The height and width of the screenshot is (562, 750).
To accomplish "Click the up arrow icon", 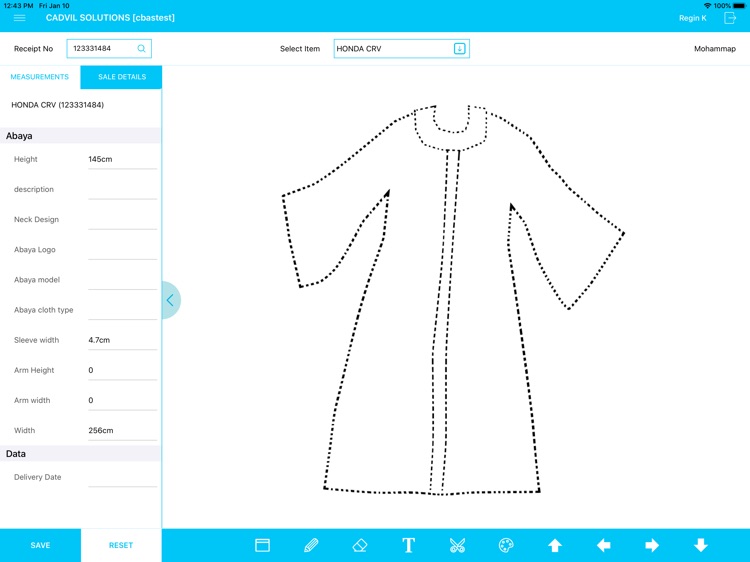I will click(x=555, y=545).
